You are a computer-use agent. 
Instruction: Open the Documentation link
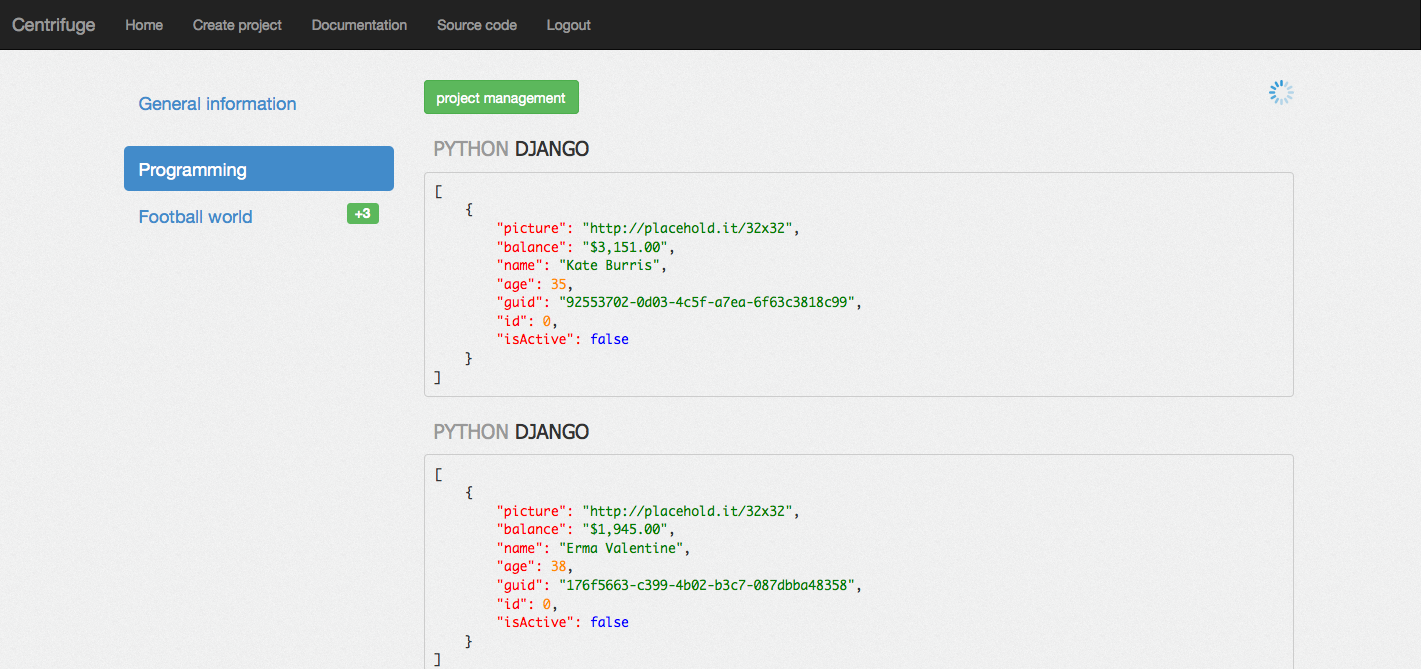[359, 25]
